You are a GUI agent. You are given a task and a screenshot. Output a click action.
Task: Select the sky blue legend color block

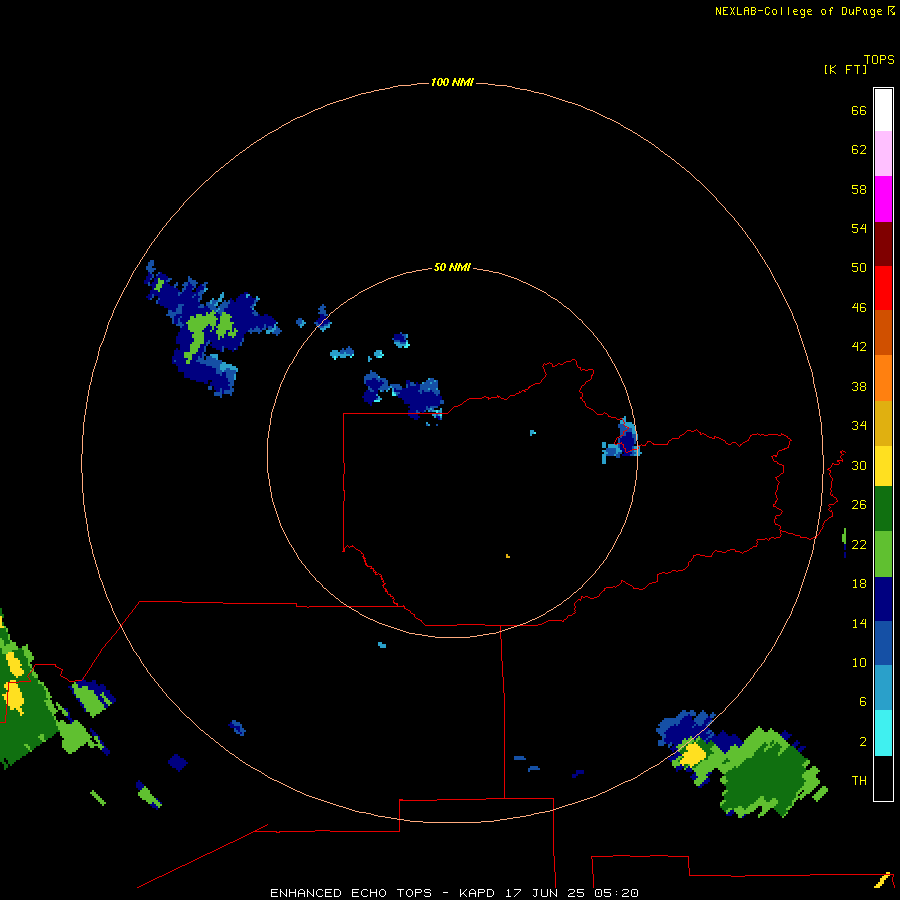point(883,688)
